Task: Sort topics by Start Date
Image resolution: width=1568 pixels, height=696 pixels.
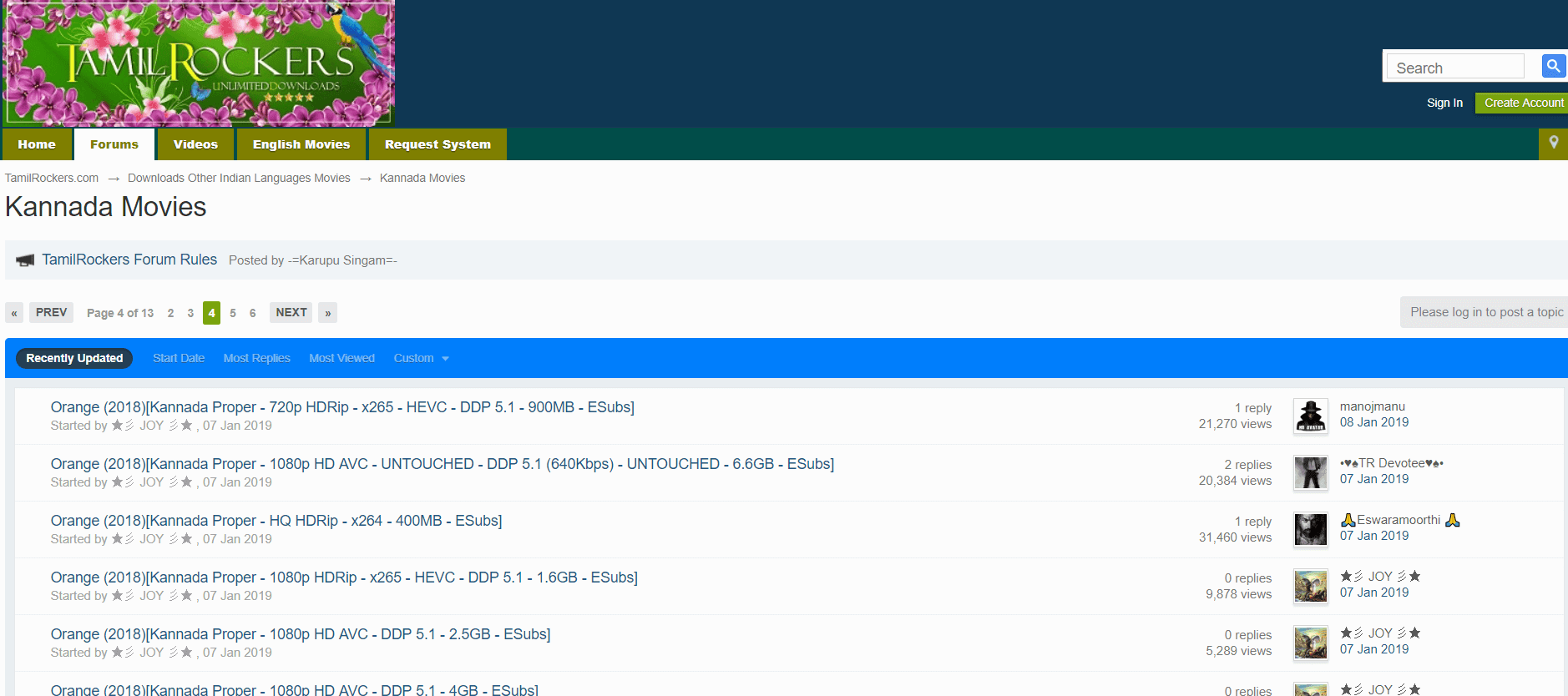Action: (x=179, y=358)
